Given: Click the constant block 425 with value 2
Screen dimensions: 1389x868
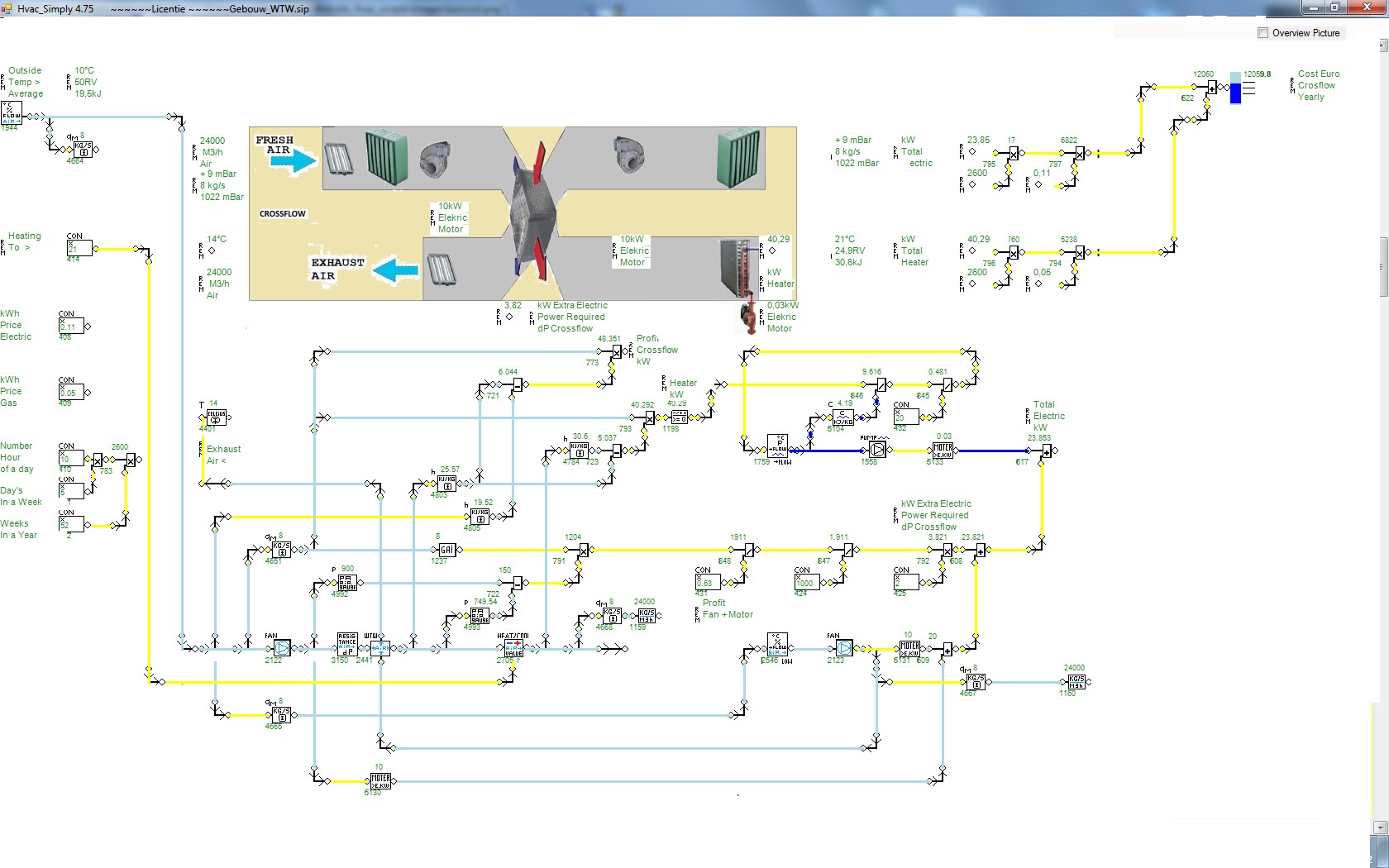Looking at the screenshot, I should click(x=906, y=582).
